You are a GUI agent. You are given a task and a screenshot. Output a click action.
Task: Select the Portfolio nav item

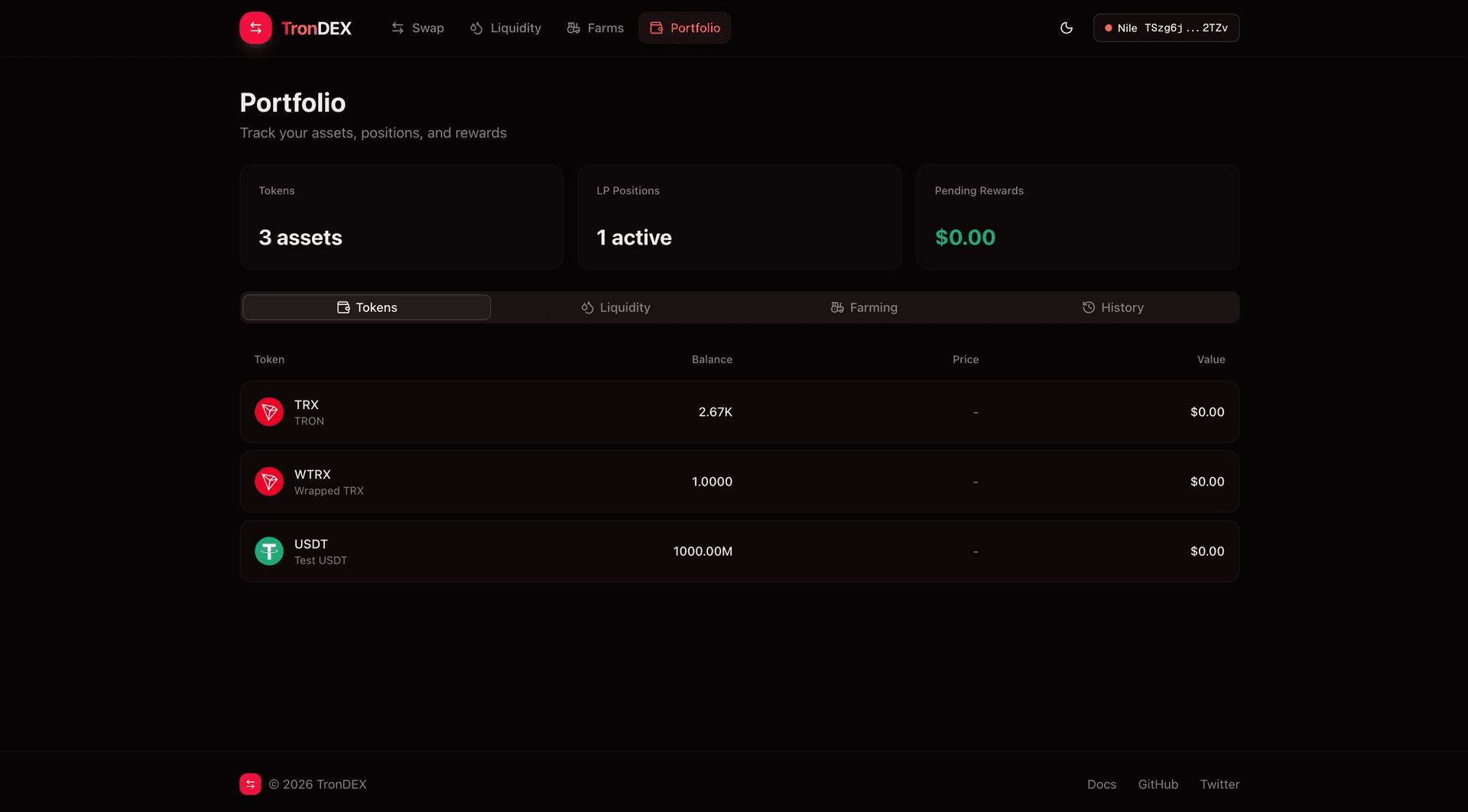(x=685, y=28)
